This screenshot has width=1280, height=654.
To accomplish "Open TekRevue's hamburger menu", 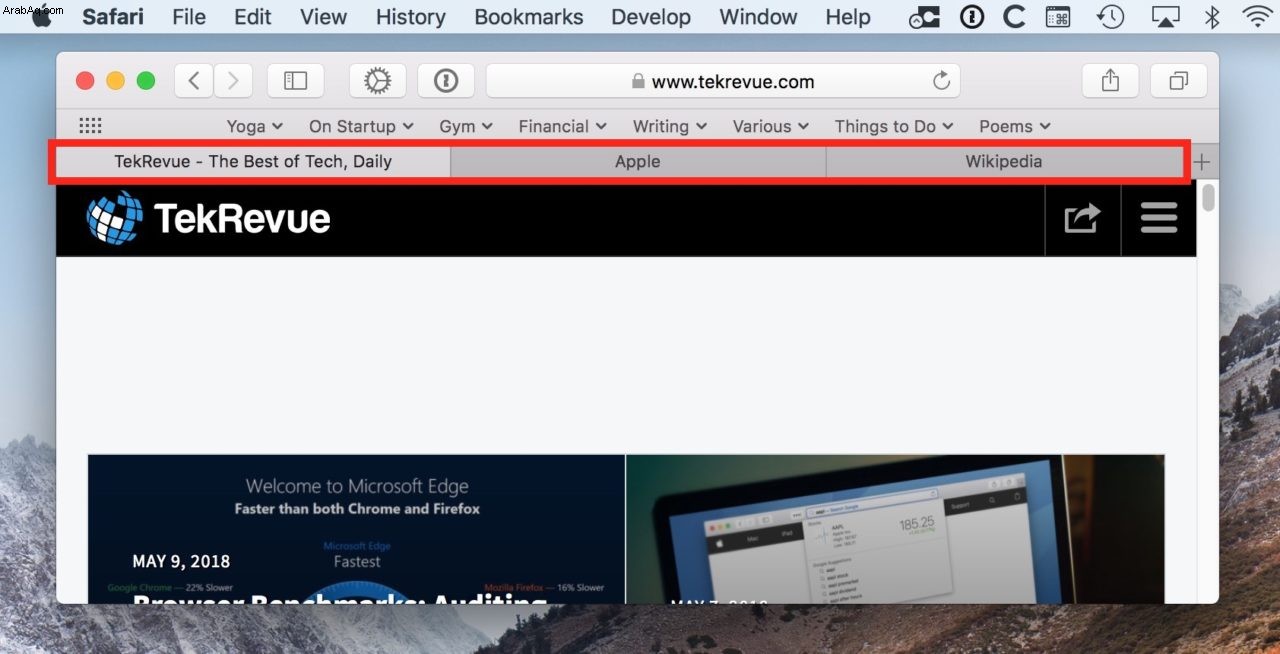I will click(1159, 218).
